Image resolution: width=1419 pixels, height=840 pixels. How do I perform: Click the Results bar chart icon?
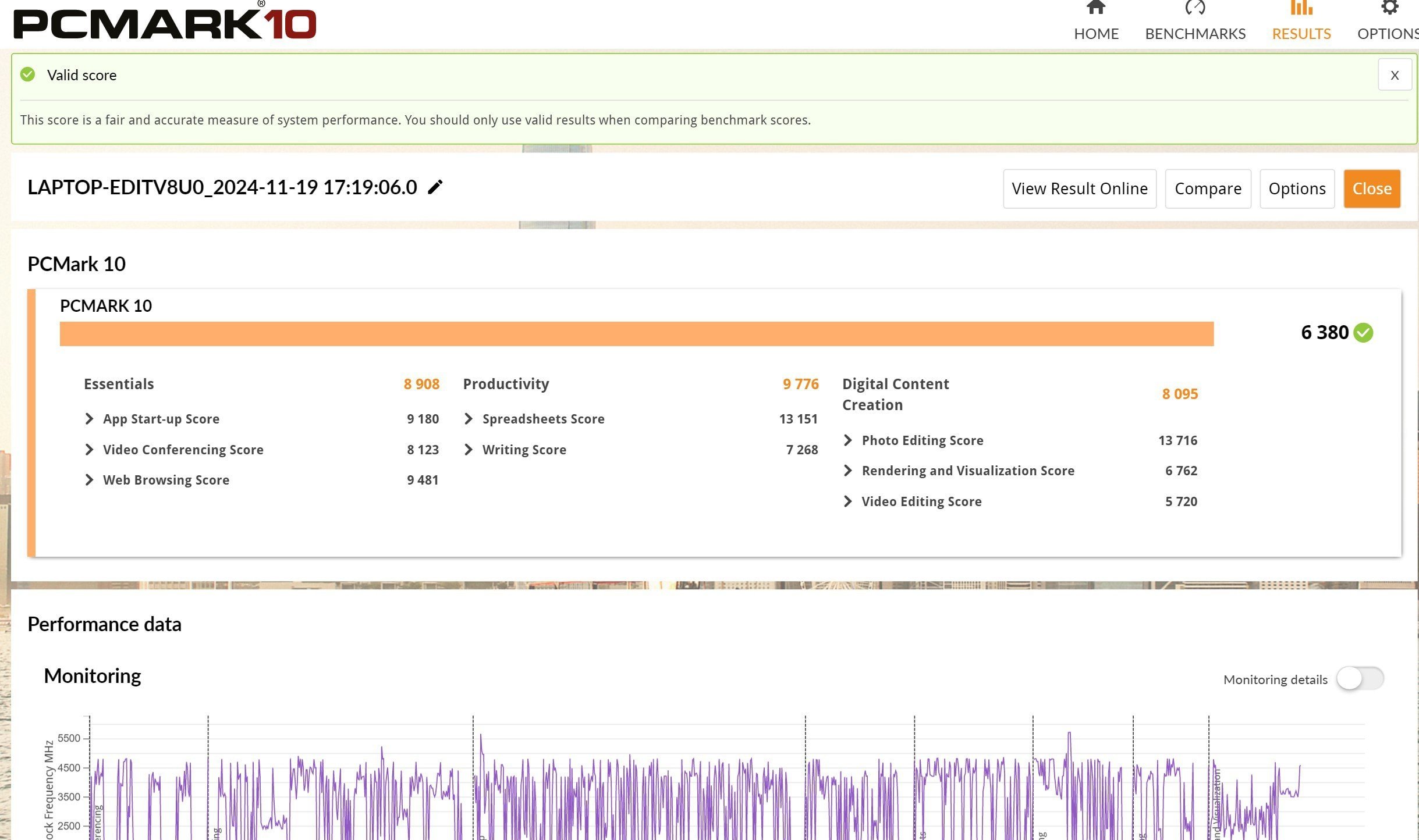[x=1301, y=8]
